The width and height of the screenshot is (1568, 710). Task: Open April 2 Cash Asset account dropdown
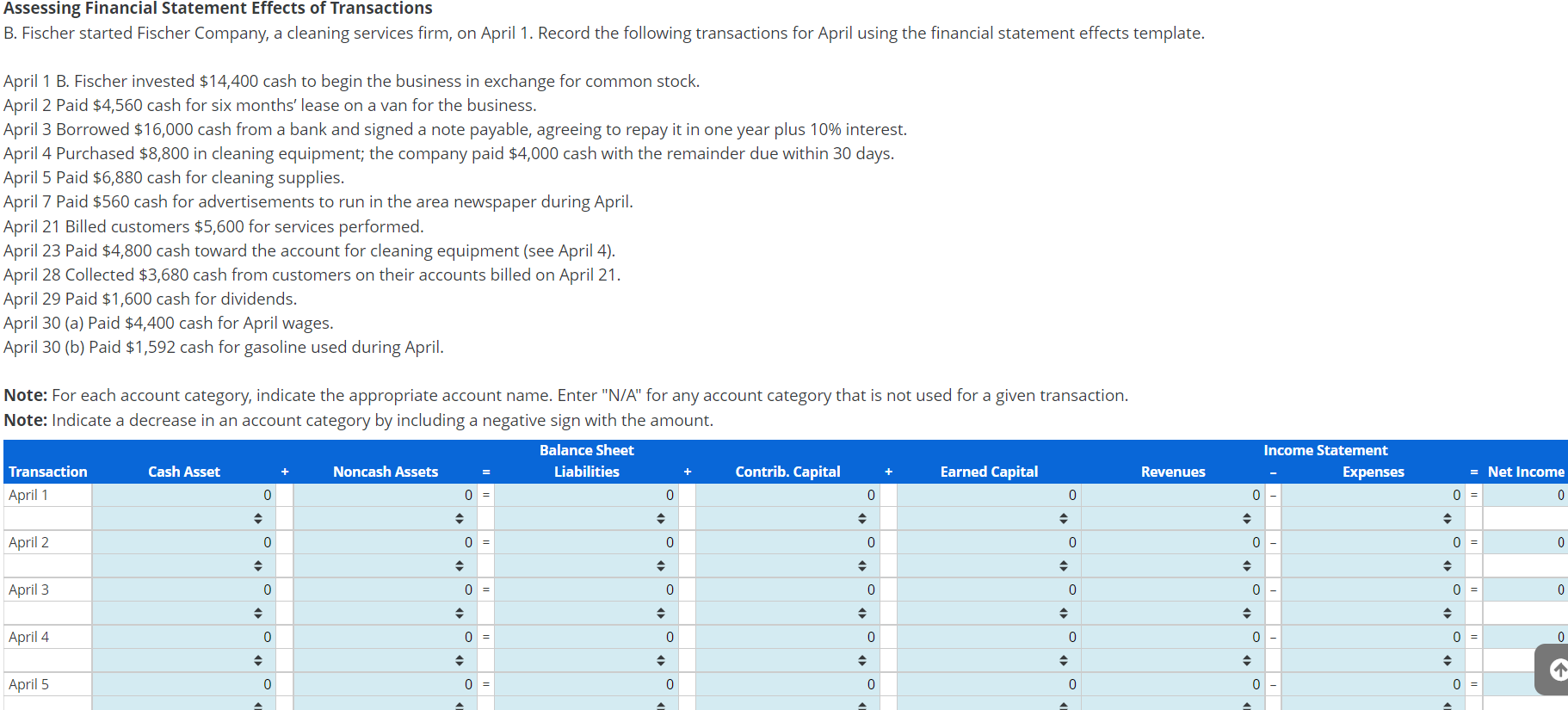point(183,565)
